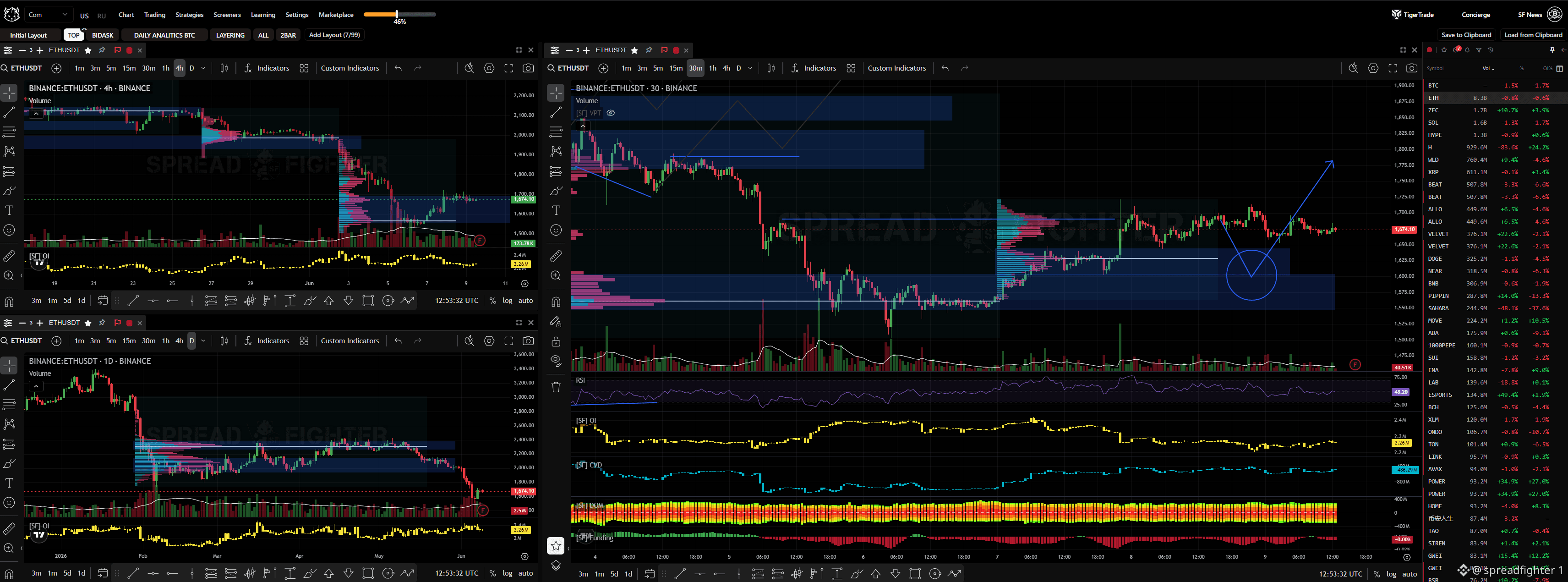The image size is (1568, 582).
Task: Select the pattern tool in the 4h chart sidebar
Action: 9,151
